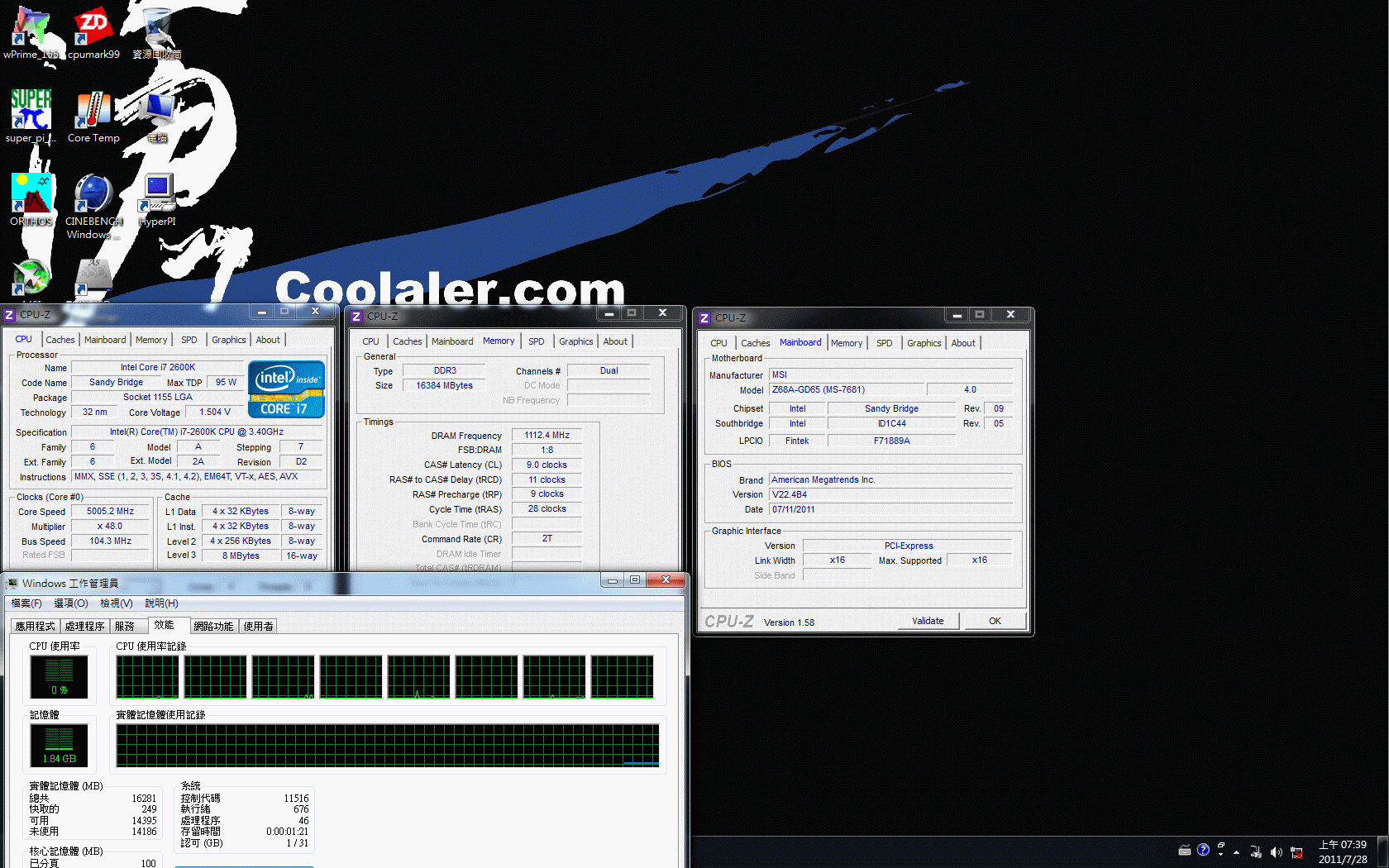This screenshot has width=1389, height=868.
Task: Open the Computer desktop icon
Action: pos(157,116)
